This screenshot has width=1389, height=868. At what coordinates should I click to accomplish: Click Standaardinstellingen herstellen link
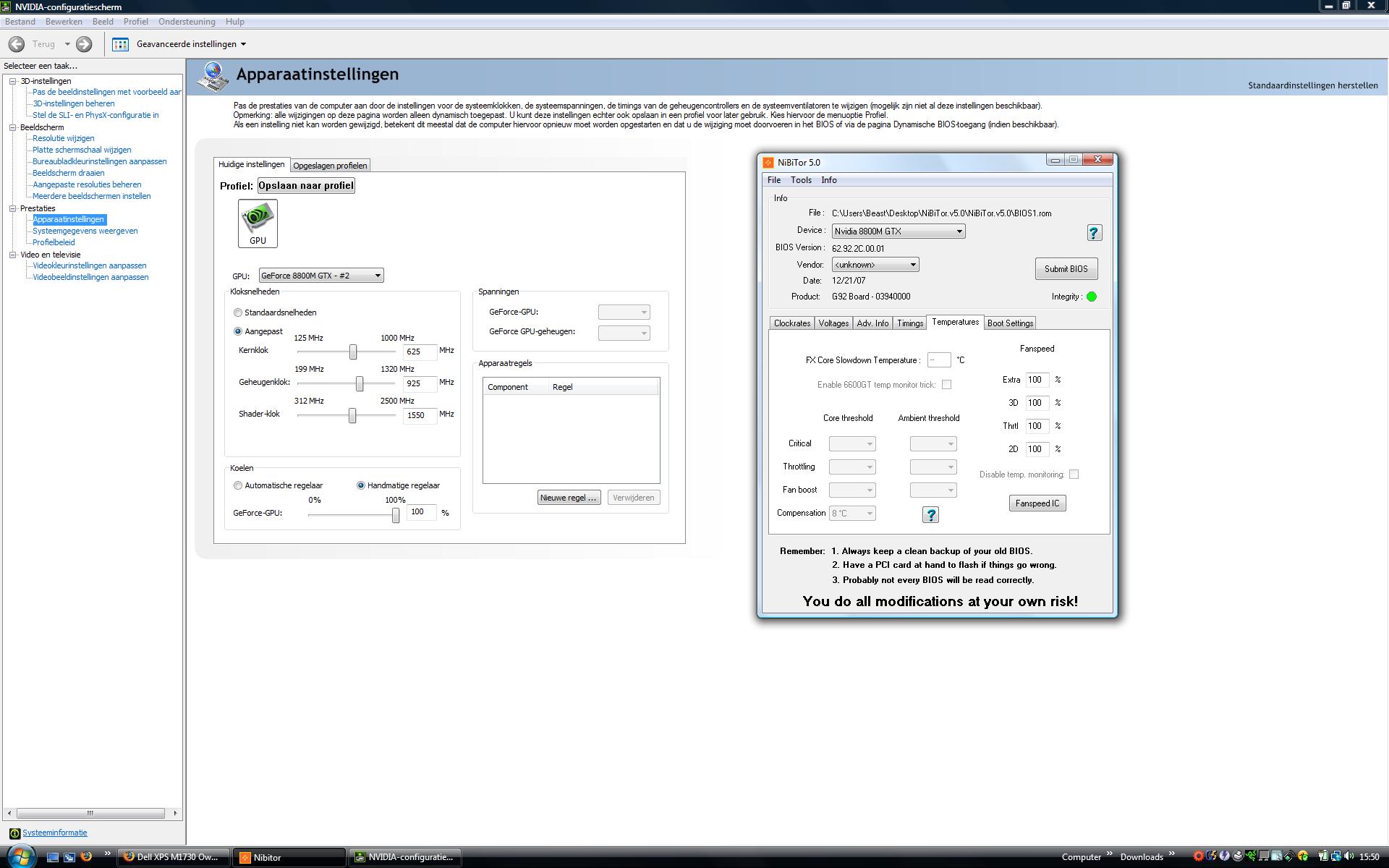[1312, 85]
